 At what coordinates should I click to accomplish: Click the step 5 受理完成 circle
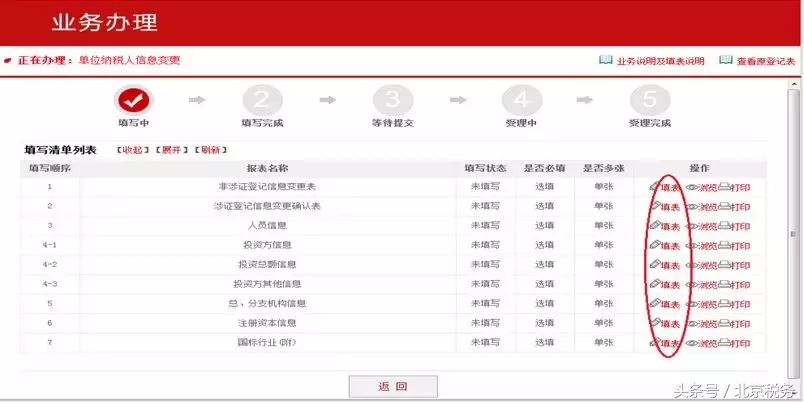click(650, 101)
